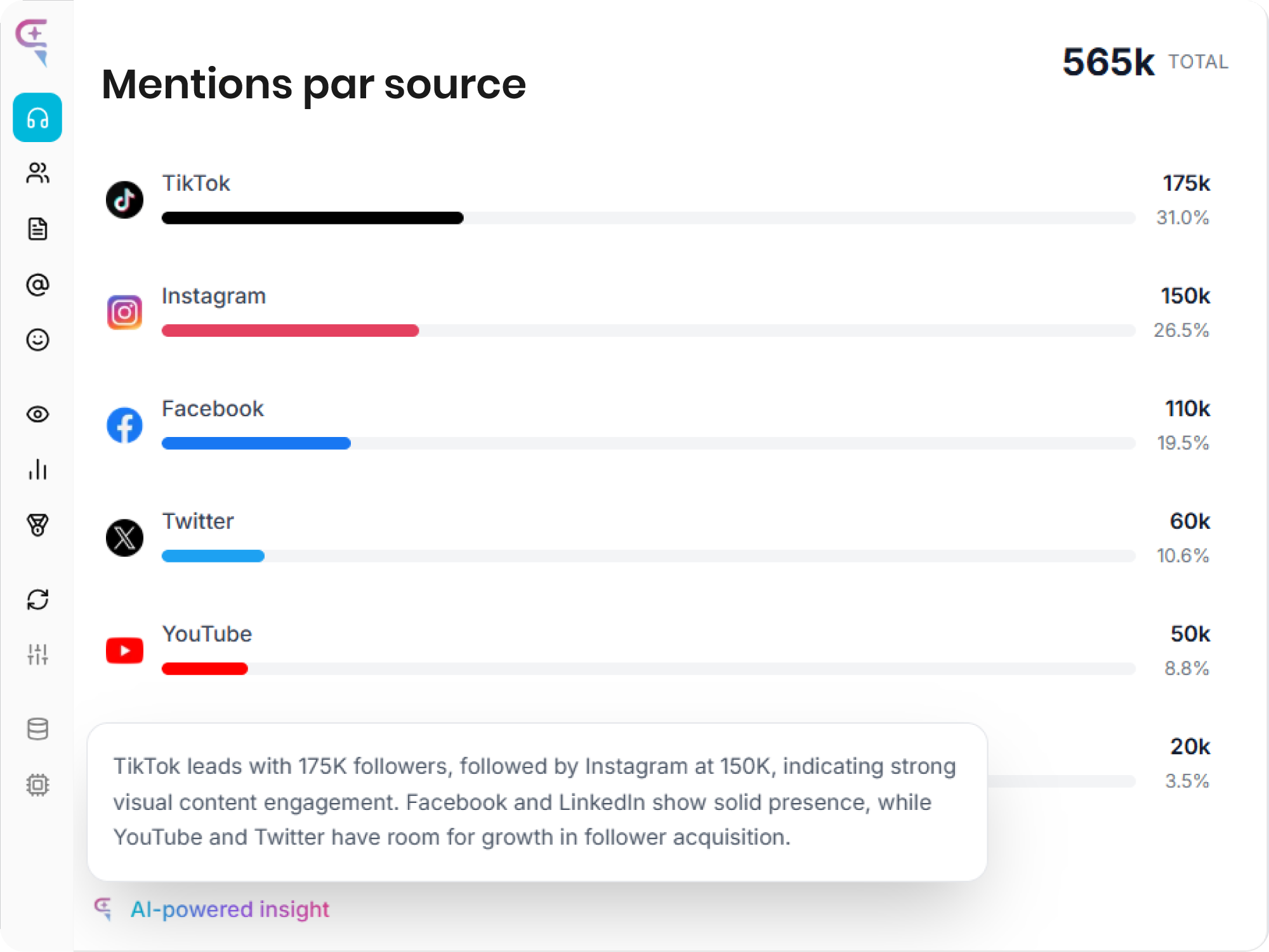Open mentions via the @ icon
The image size is (1269, 952).
pyautogui.click(x=37, y=285)
